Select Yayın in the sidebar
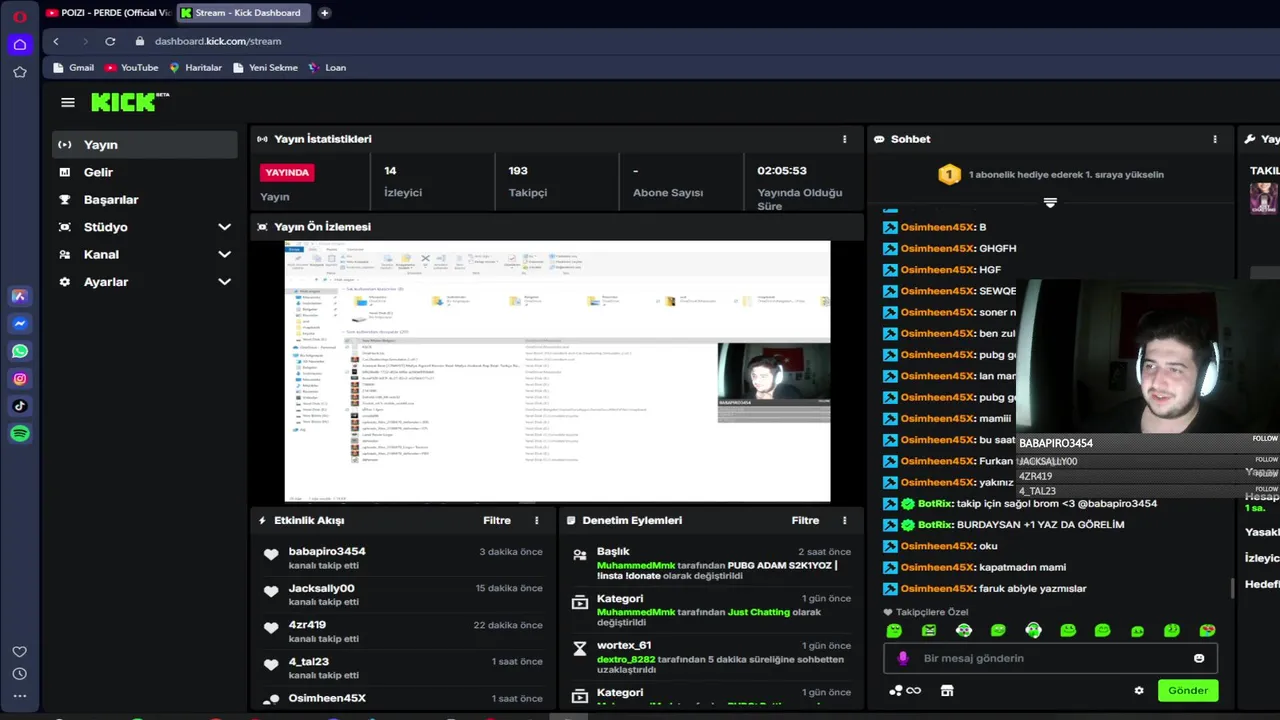Screen dimensions: 1280x720 pyautogui.click(x=145, y=145)
